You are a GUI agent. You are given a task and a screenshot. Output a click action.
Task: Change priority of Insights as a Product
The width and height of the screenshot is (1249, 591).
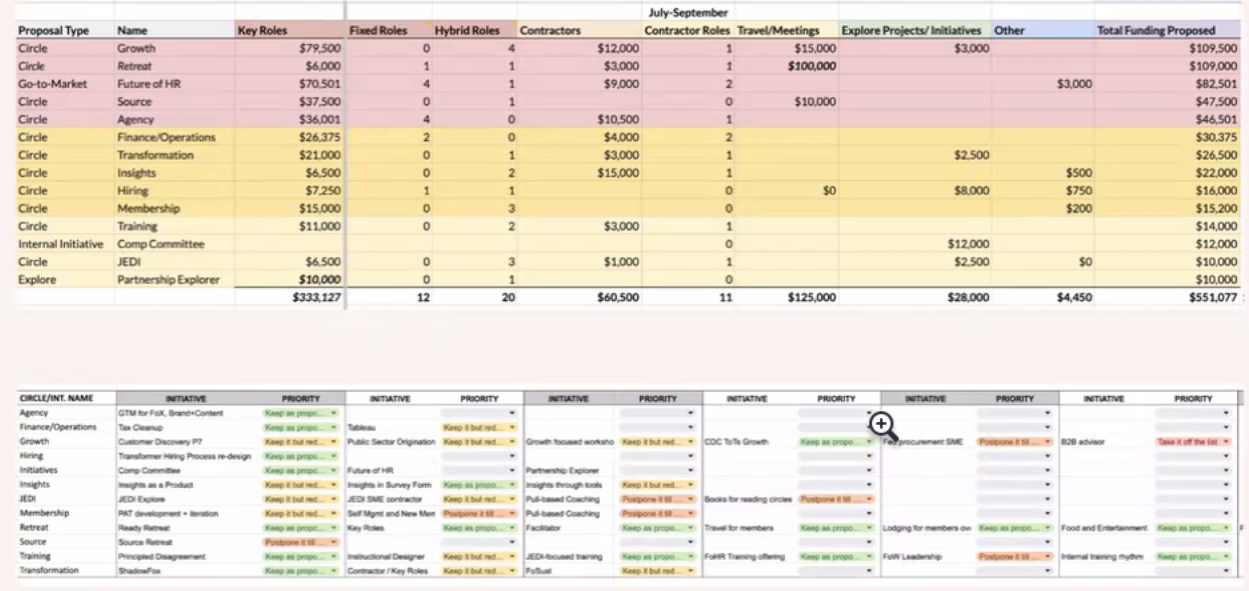(300, 484)
